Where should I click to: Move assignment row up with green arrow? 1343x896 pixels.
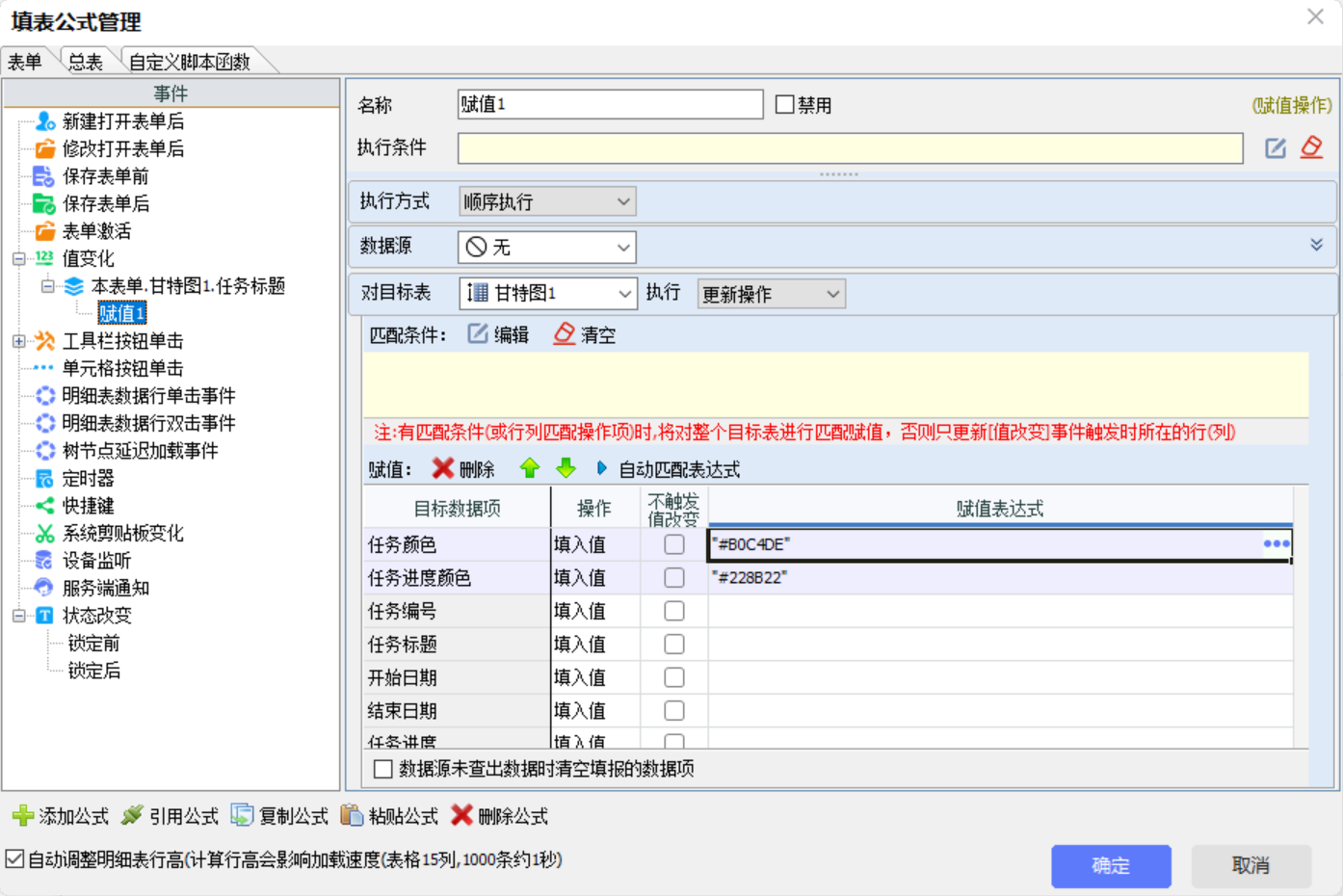click(x=530, y=468)
